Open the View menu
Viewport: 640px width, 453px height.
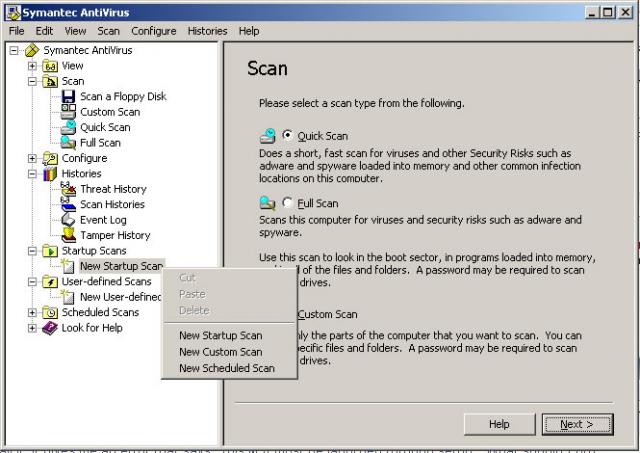coord(76,31)
